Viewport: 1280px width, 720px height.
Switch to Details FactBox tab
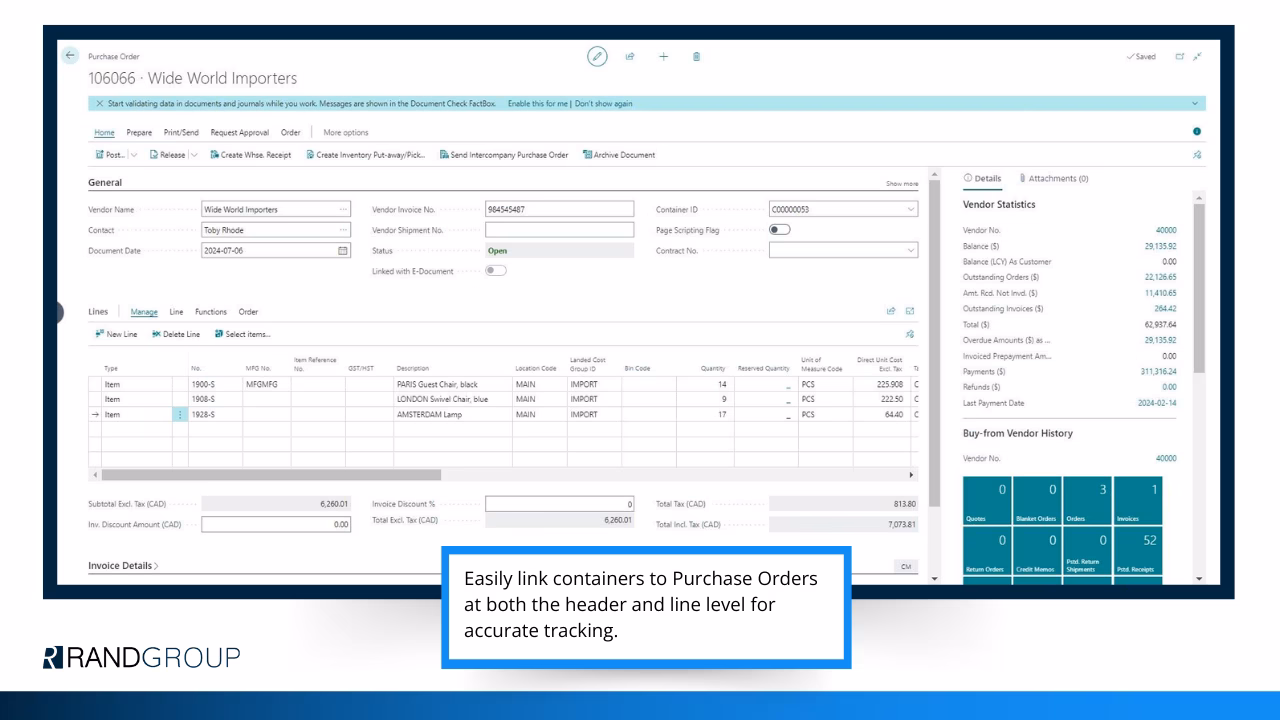981,178
